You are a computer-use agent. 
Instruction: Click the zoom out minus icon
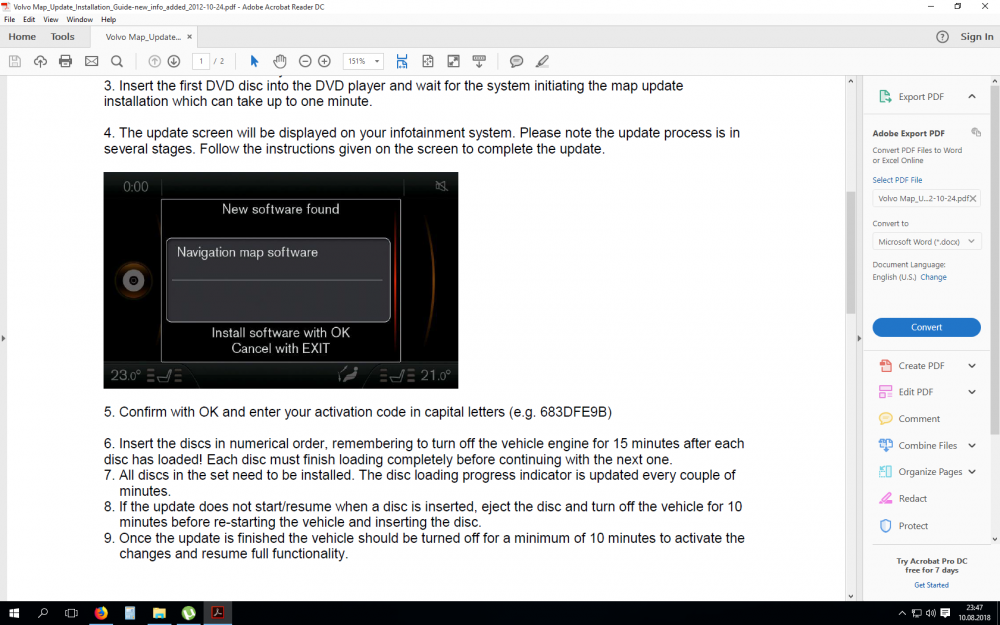tap(305, 61)
